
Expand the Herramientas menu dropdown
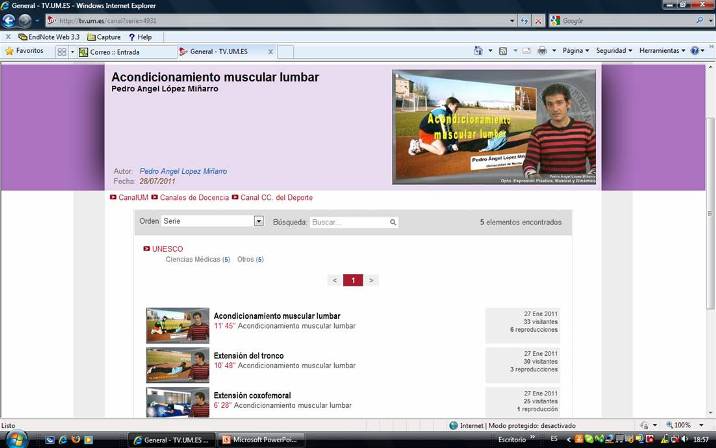(662, 51)
